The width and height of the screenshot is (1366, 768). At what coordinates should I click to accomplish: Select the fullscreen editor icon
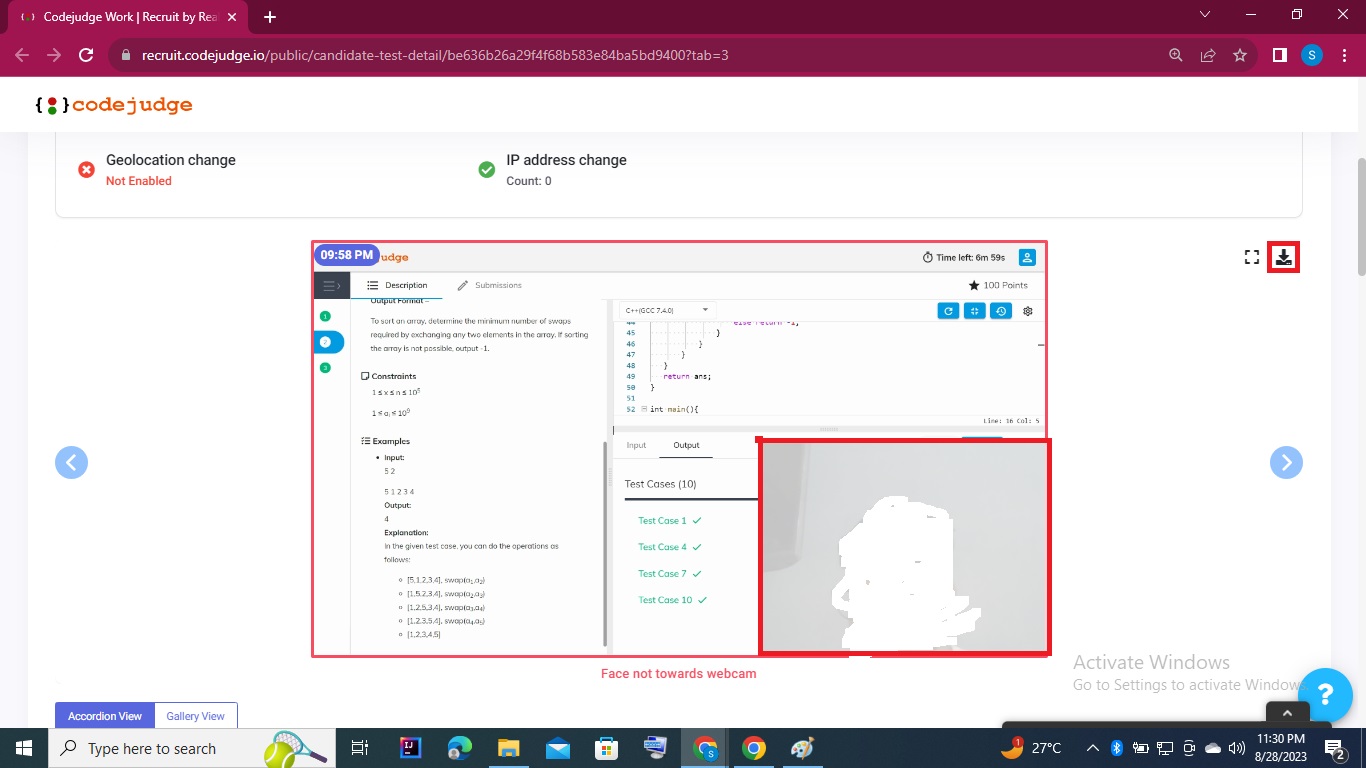(x=974, y=310)
